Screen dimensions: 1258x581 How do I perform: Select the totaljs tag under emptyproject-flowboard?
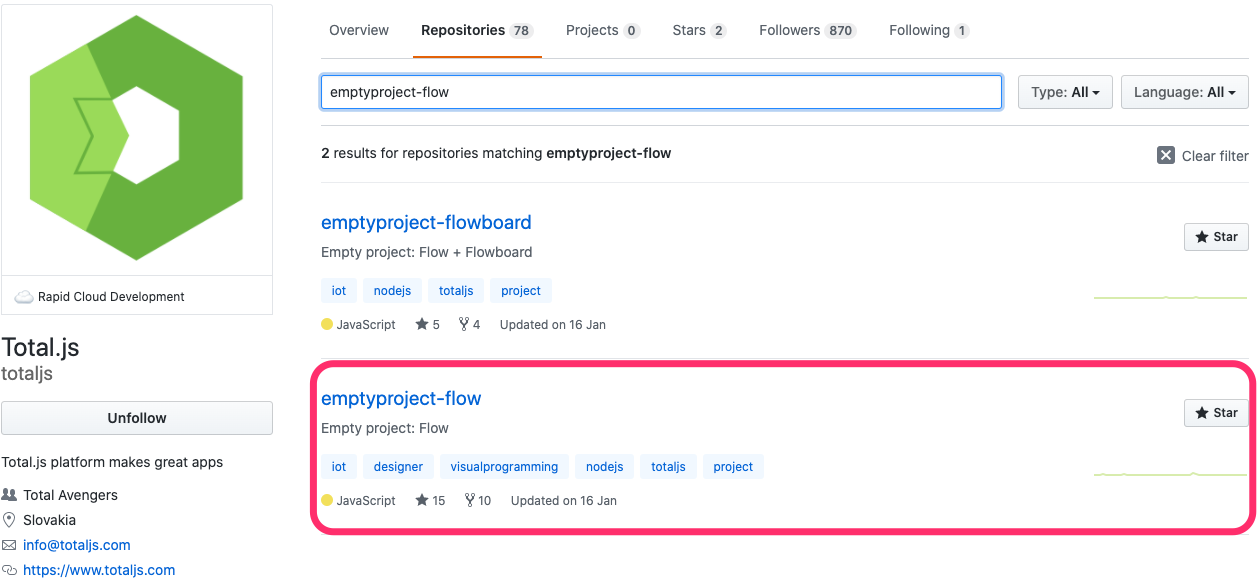click(x=456, y=291)
